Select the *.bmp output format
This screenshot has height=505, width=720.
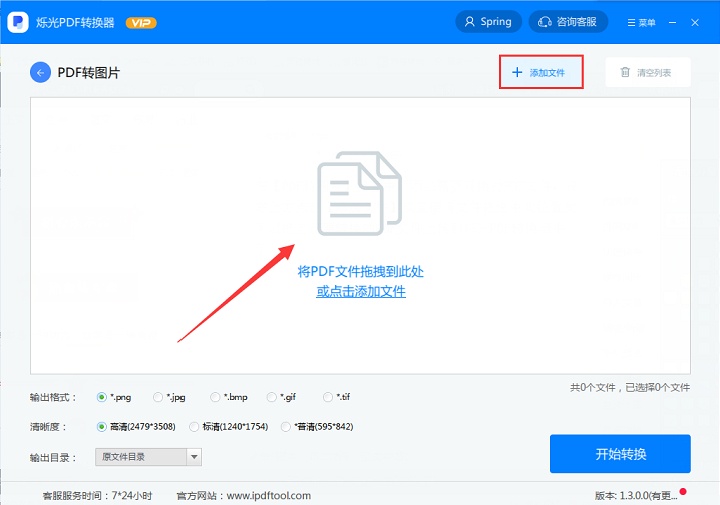pos(229,397)
